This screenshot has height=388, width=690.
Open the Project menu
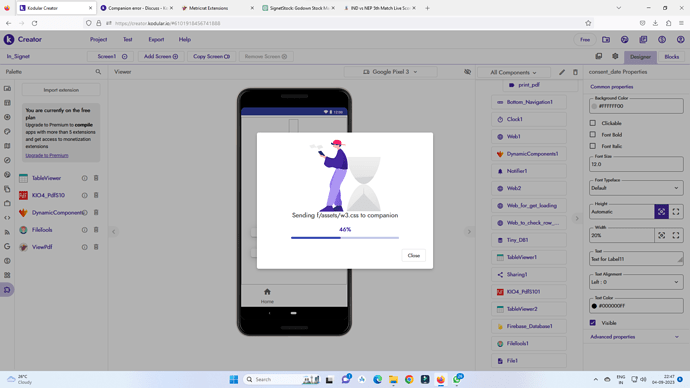[99, 40]
